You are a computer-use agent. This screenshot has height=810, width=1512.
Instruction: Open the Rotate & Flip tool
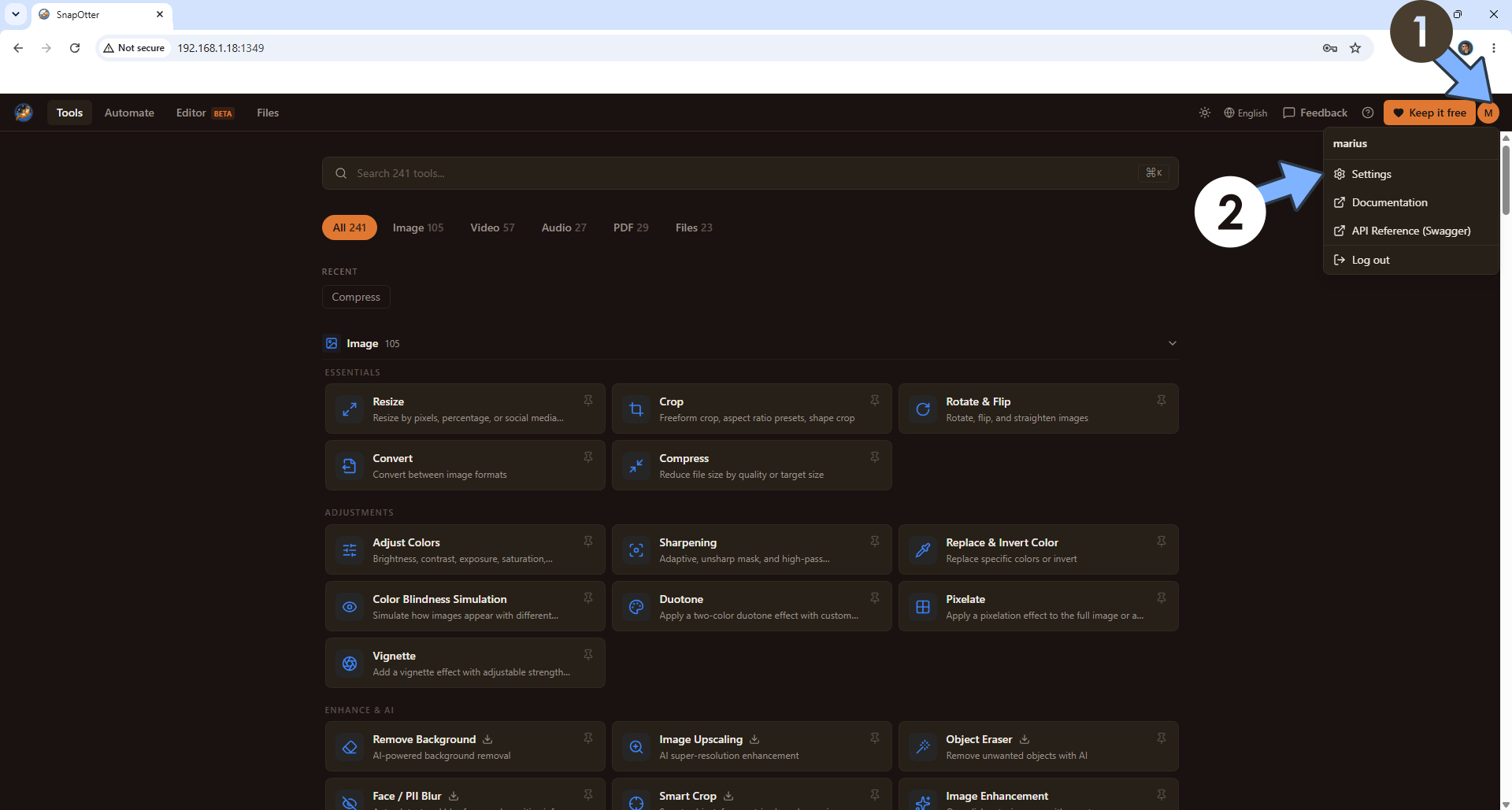[x=1038, y=409]
